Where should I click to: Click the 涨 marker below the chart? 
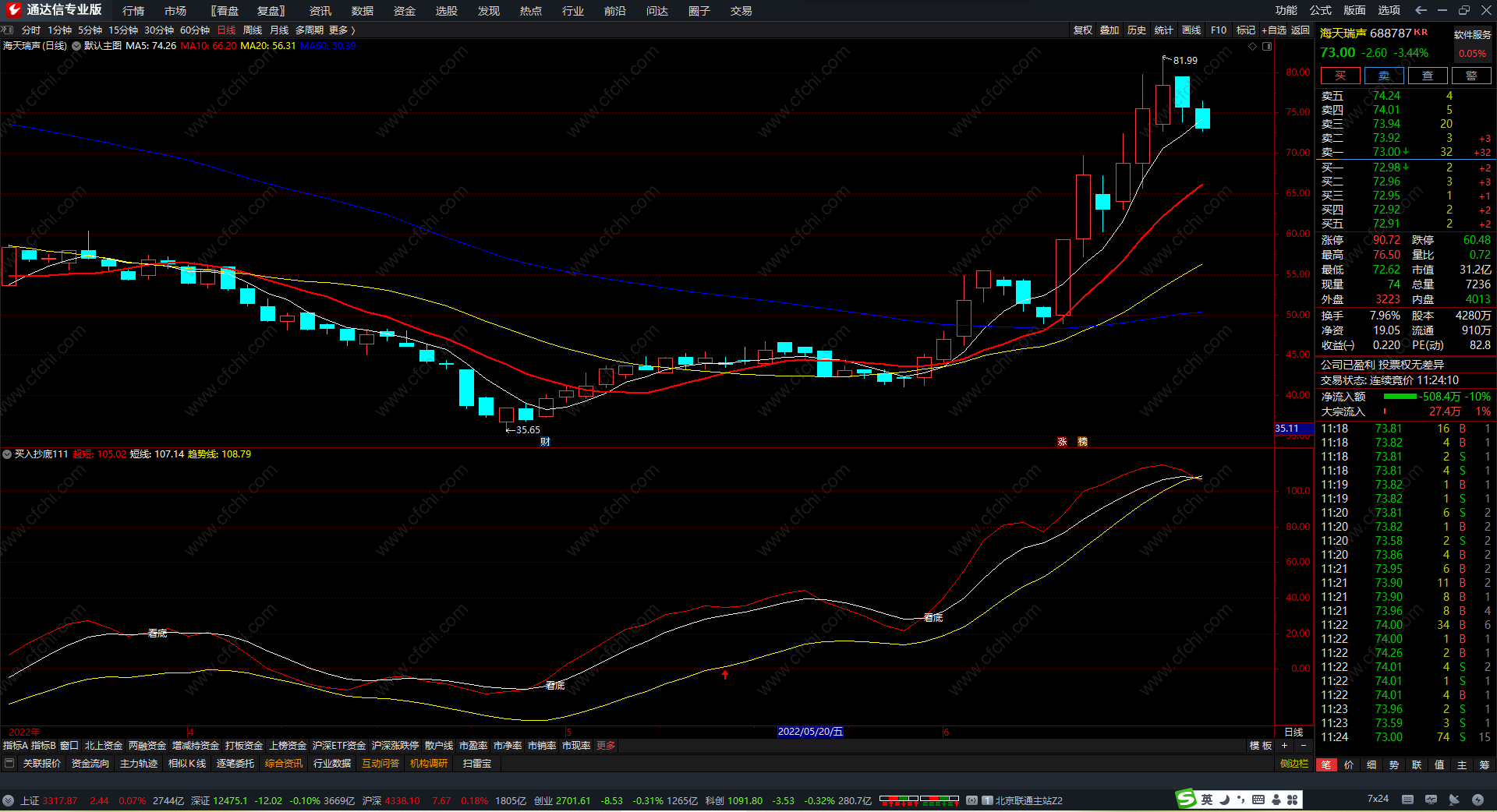point(1062,442)
